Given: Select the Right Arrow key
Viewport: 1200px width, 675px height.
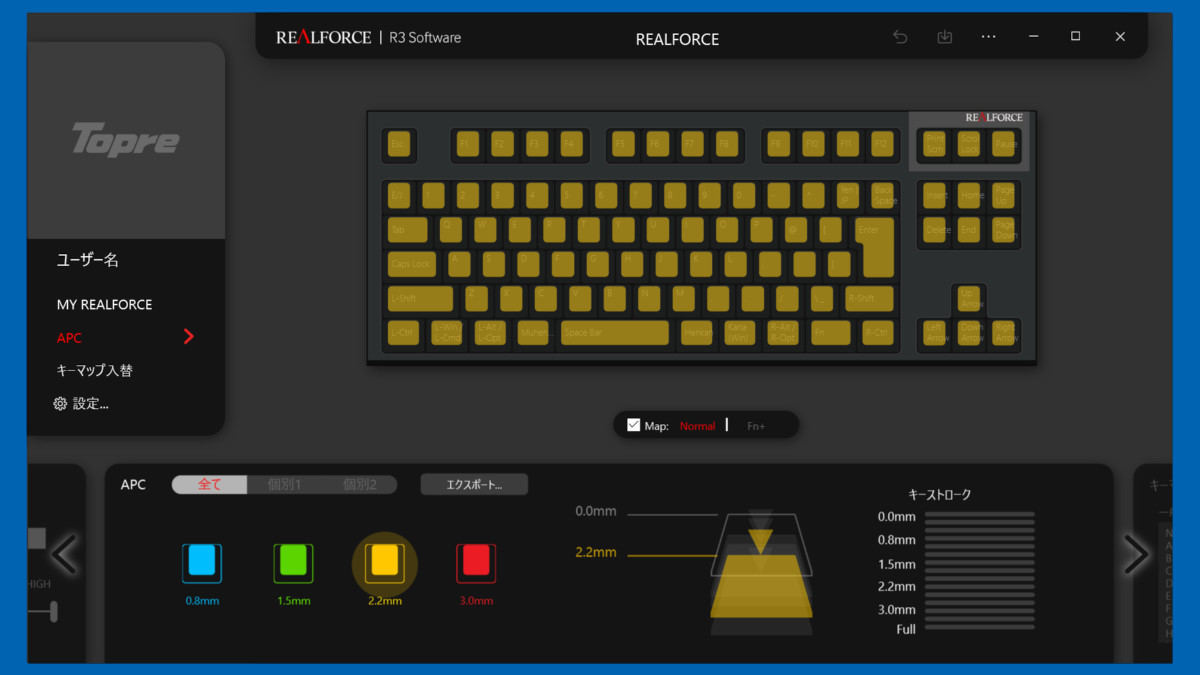Looking at the screenshot, I should (x=1004, y=333).
